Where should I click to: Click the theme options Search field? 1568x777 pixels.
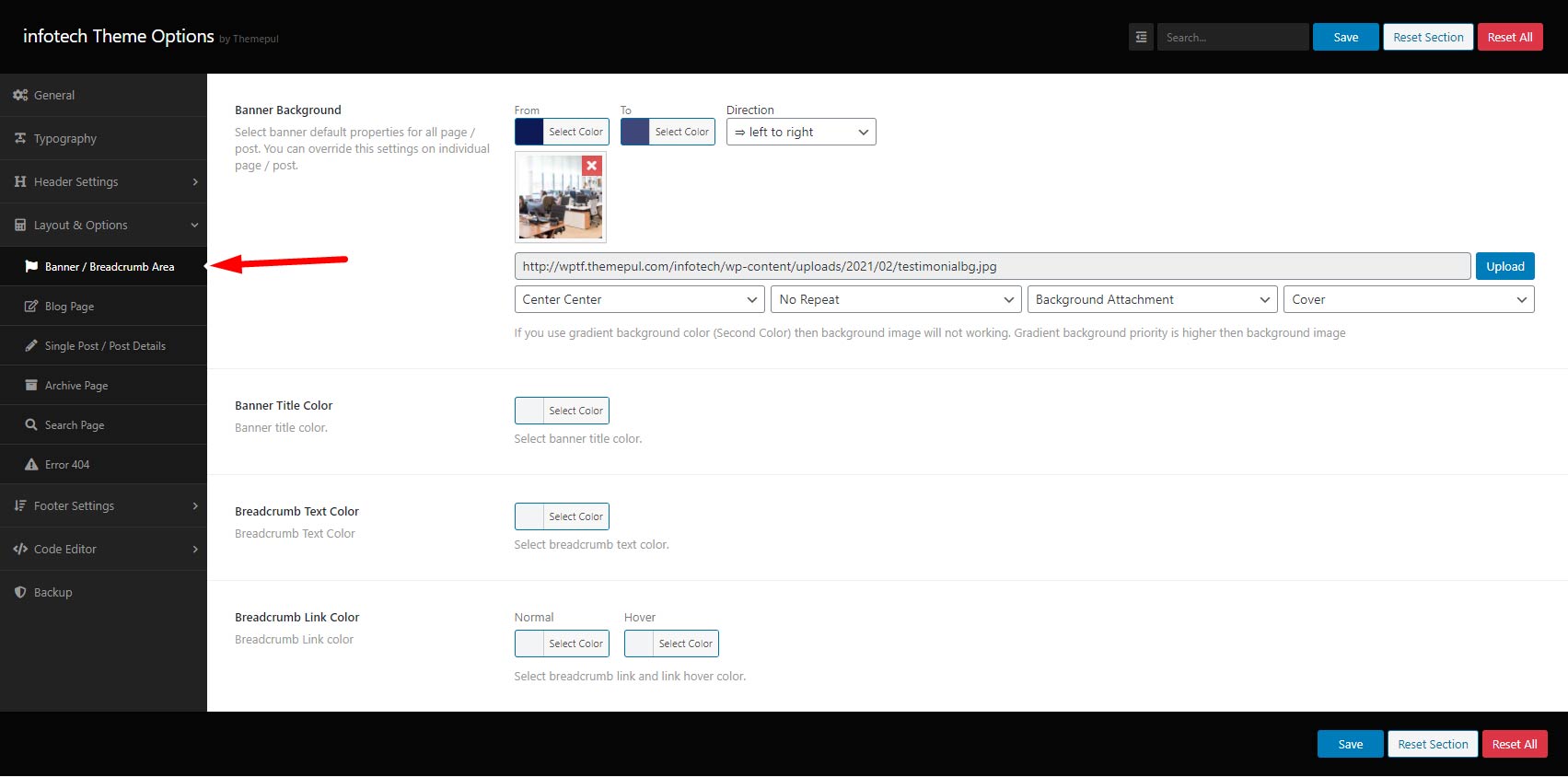pos(1233,37)
